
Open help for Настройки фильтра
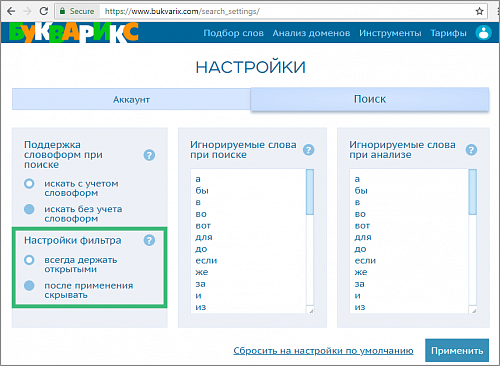[149, 240]
